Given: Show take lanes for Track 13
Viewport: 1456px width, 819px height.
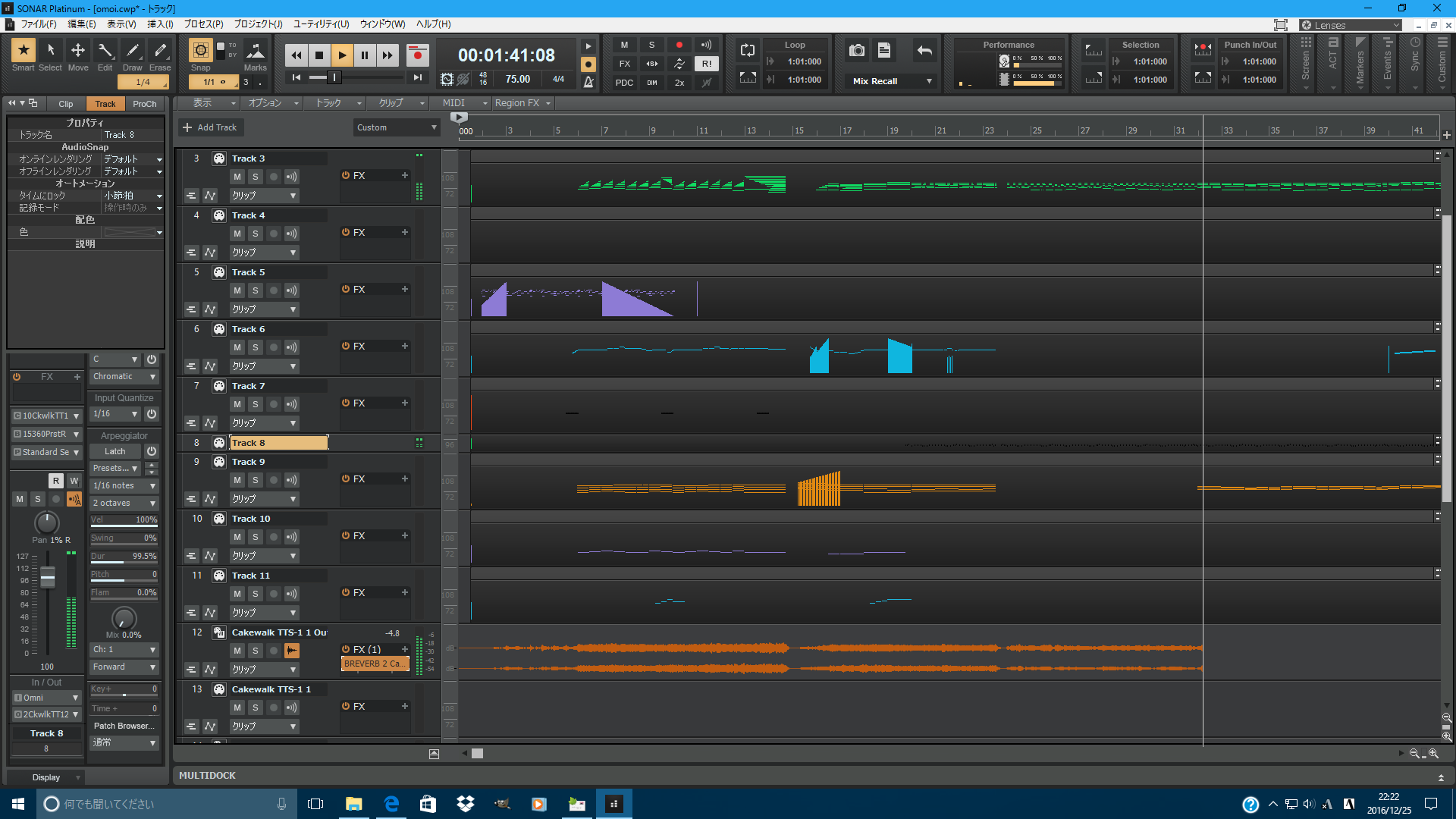Looking at the screenshot, I should pyautogui.click(x=191, y=726).
